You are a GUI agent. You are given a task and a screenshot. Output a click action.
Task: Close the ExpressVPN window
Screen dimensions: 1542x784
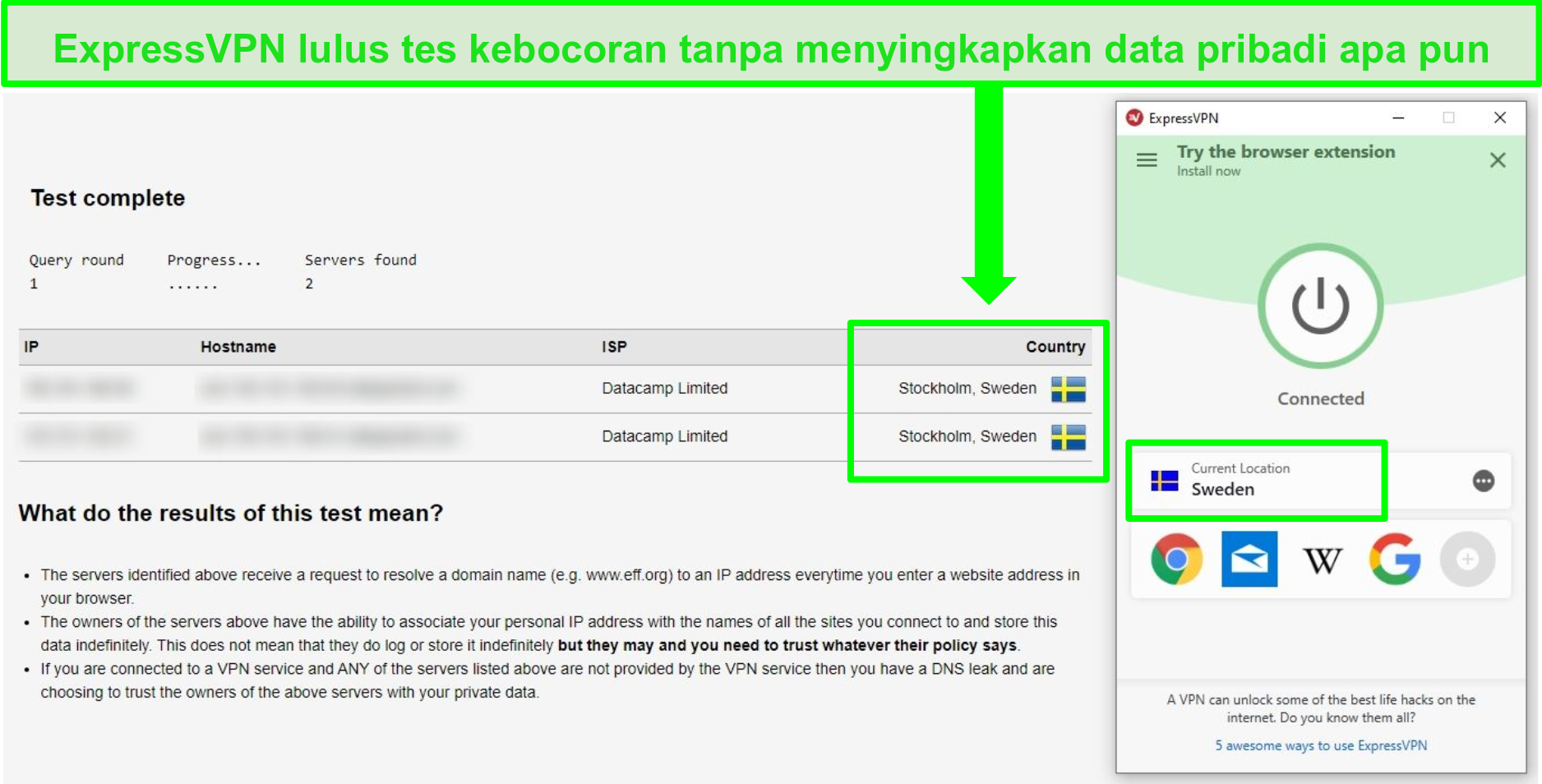coord(1499,118)
